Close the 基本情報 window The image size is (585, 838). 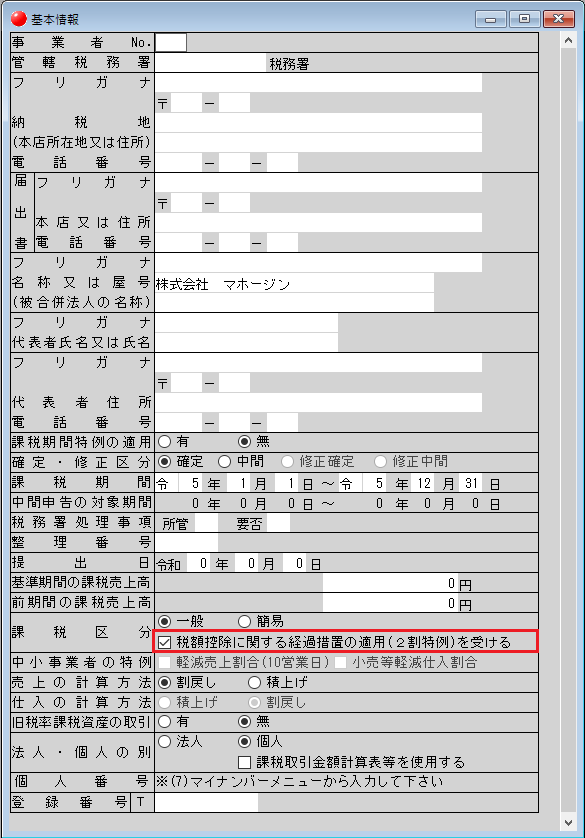pyautogui.click(x=558, y=19)
